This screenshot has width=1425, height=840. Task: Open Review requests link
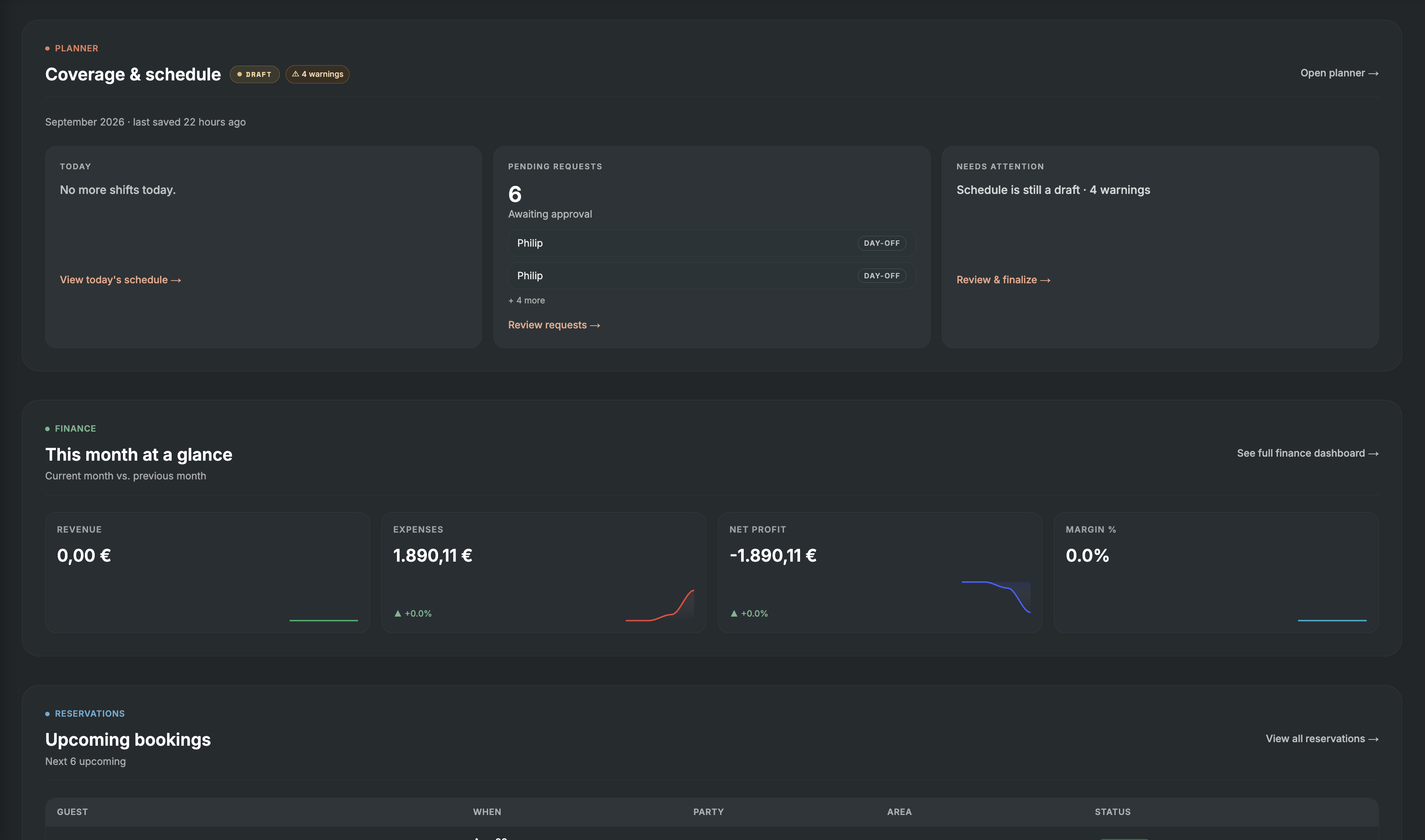pos(554,325)
